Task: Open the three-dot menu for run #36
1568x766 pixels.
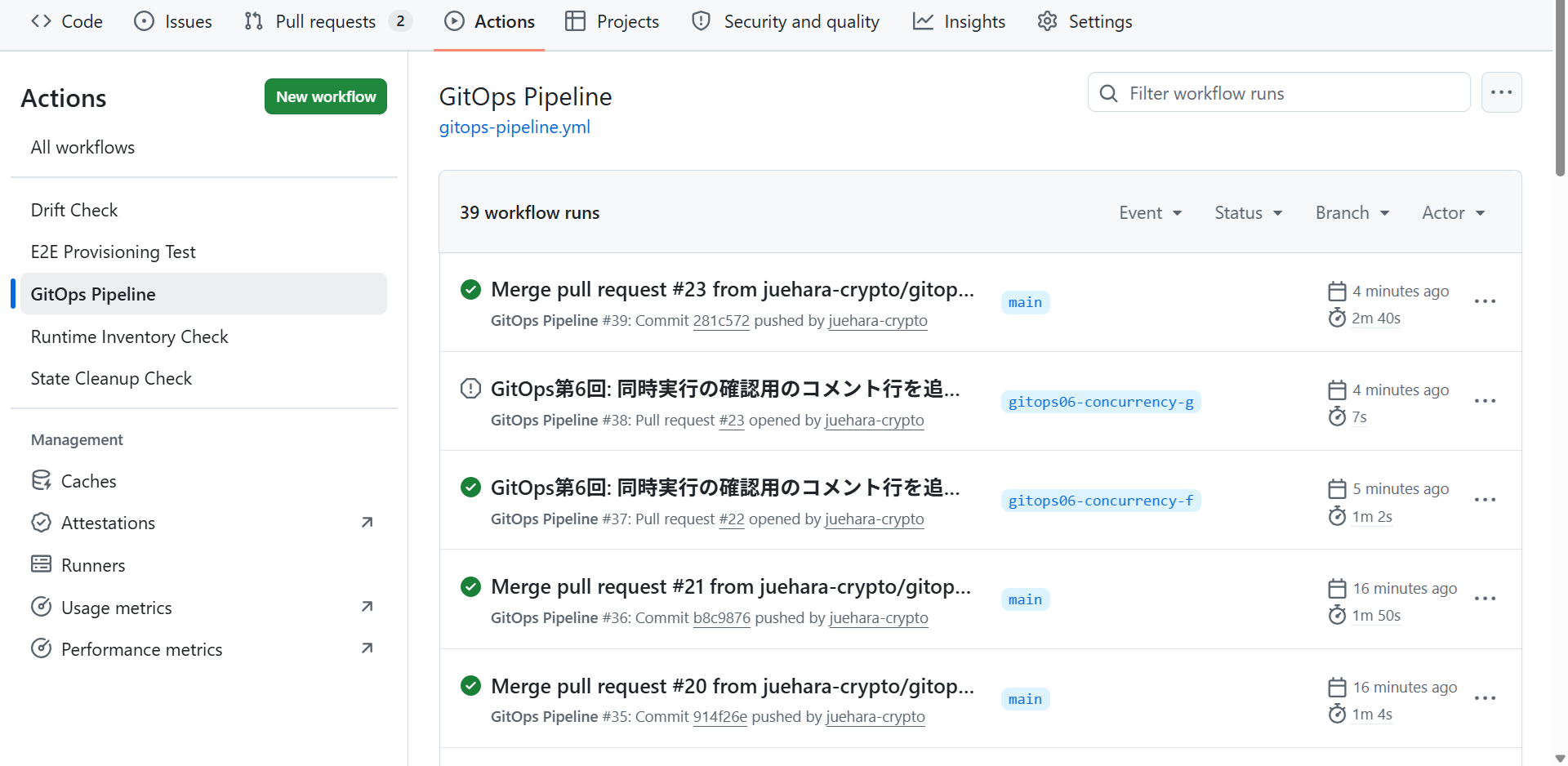Action: pos(1485,599)
